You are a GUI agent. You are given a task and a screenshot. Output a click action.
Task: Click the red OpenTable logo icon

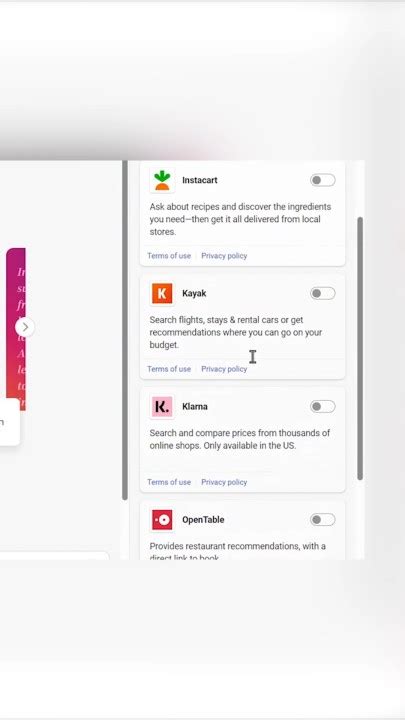[x=162, y=520]
